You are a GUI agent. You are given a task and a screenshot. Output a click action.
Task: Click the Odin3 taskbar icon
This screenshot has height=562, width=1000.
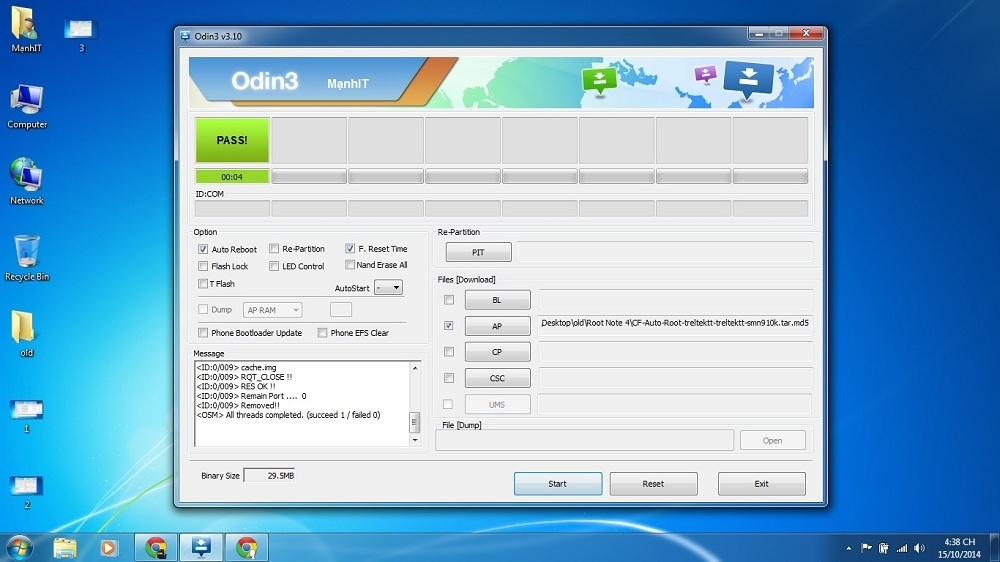click(x=200, y=547)
